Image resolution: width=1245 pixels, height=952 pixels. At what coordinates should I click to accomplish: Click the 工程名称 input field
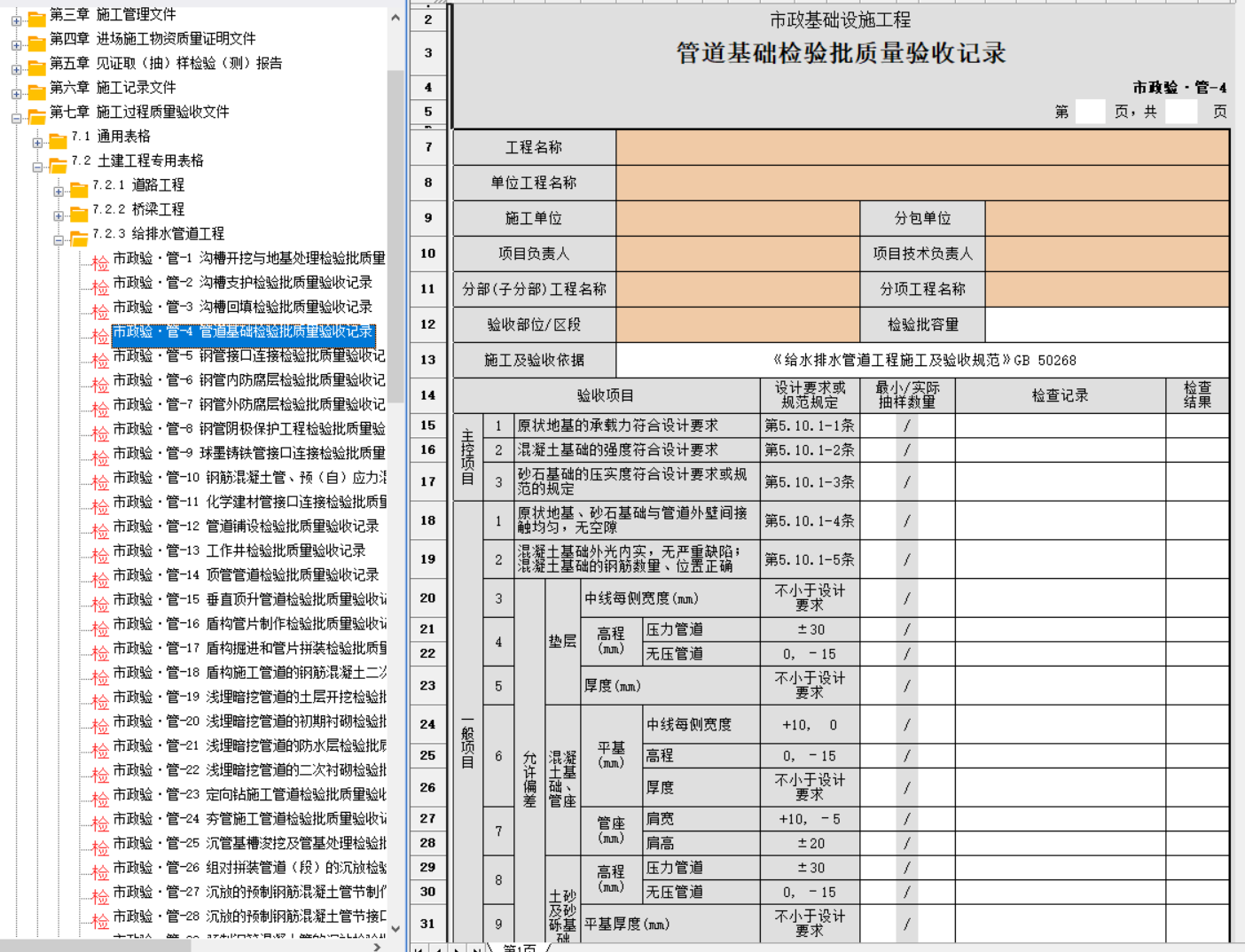pyautogui.click(x=922, y=147)
